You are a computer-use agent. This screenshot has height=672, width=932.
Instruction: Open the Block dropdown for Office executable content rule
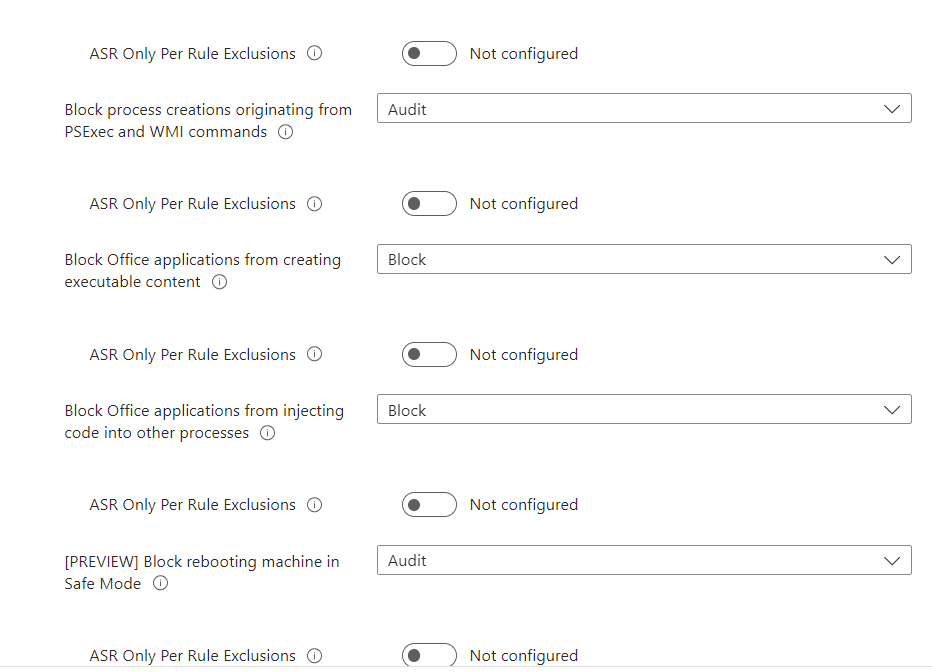[x=644, y=258]
